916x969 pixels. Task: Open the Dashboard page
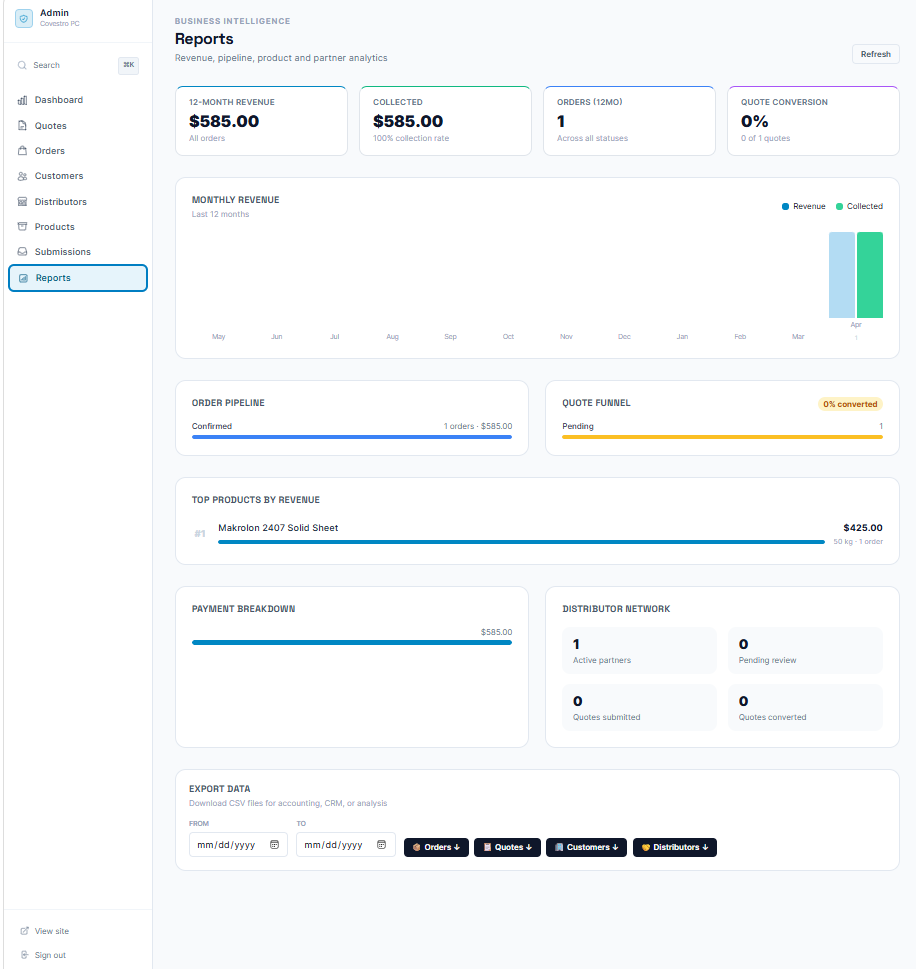click(78, 100)
